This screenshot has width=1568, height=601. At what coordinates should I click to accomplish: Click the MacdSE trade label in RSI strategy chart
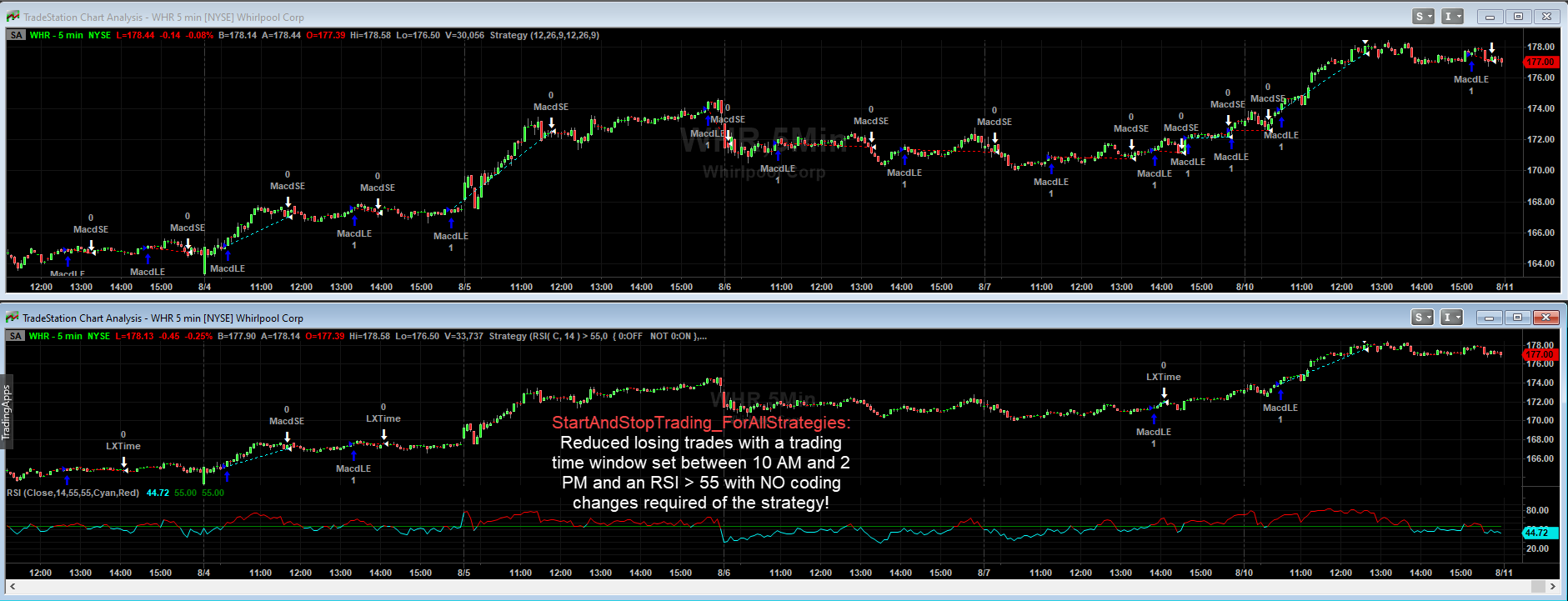[x=287, y=421]
